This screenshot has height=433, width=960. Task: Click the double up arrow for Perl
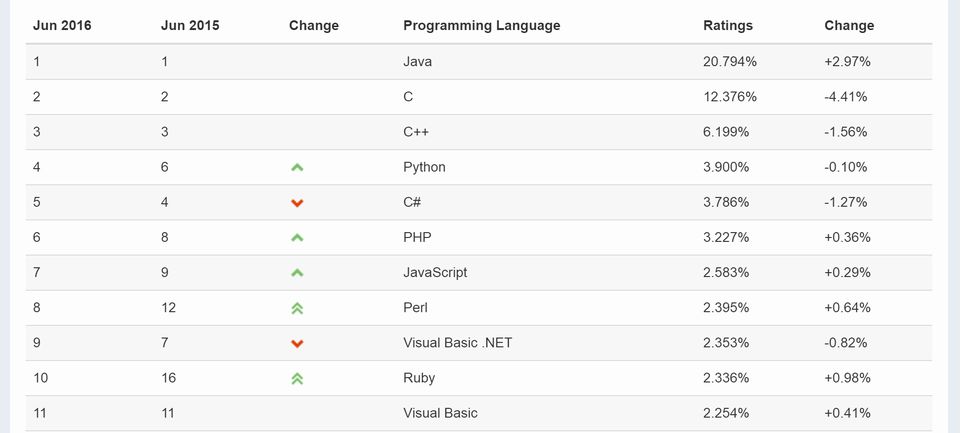297,308
